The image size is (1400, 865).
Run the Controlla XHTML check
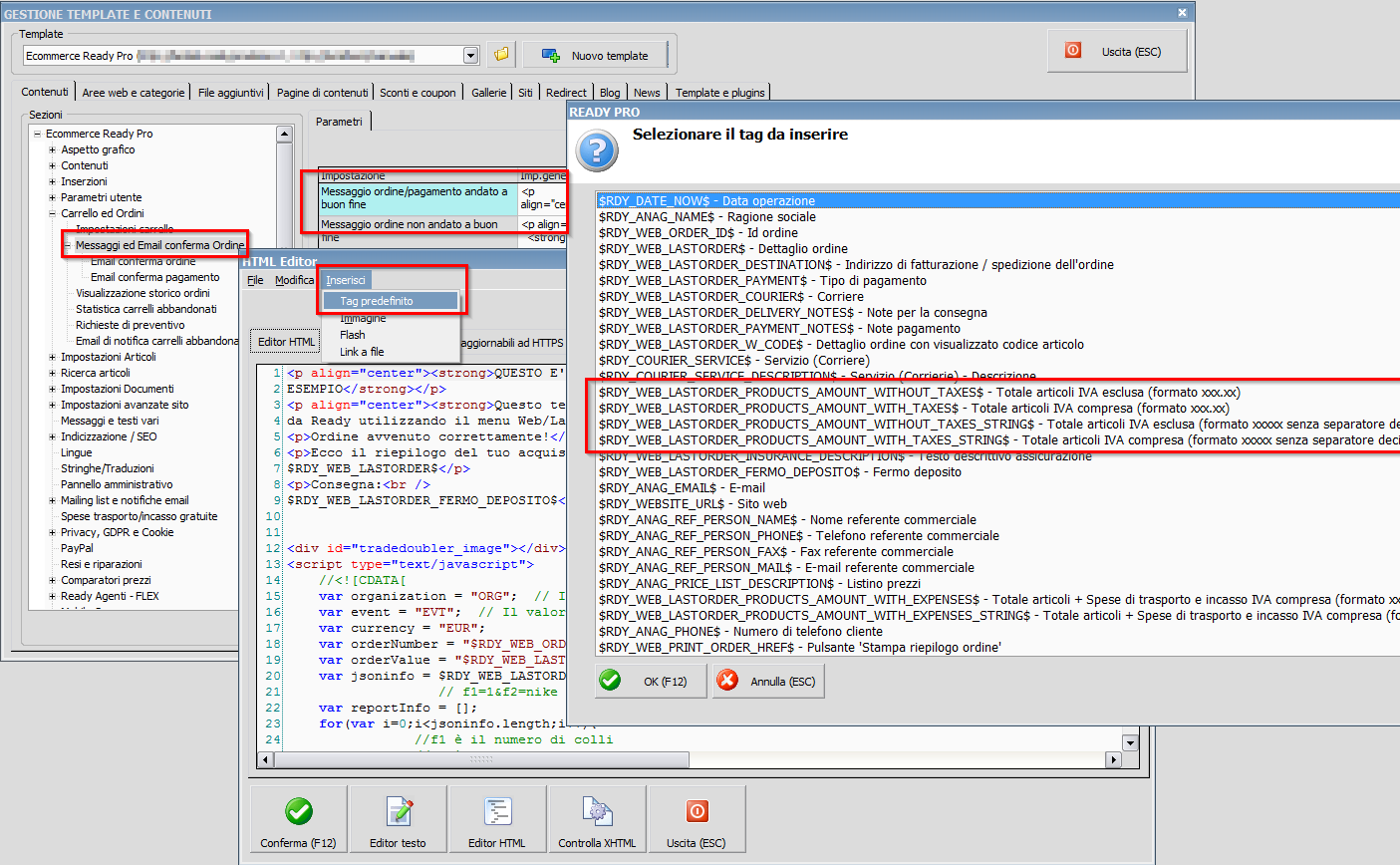[597, 820]
